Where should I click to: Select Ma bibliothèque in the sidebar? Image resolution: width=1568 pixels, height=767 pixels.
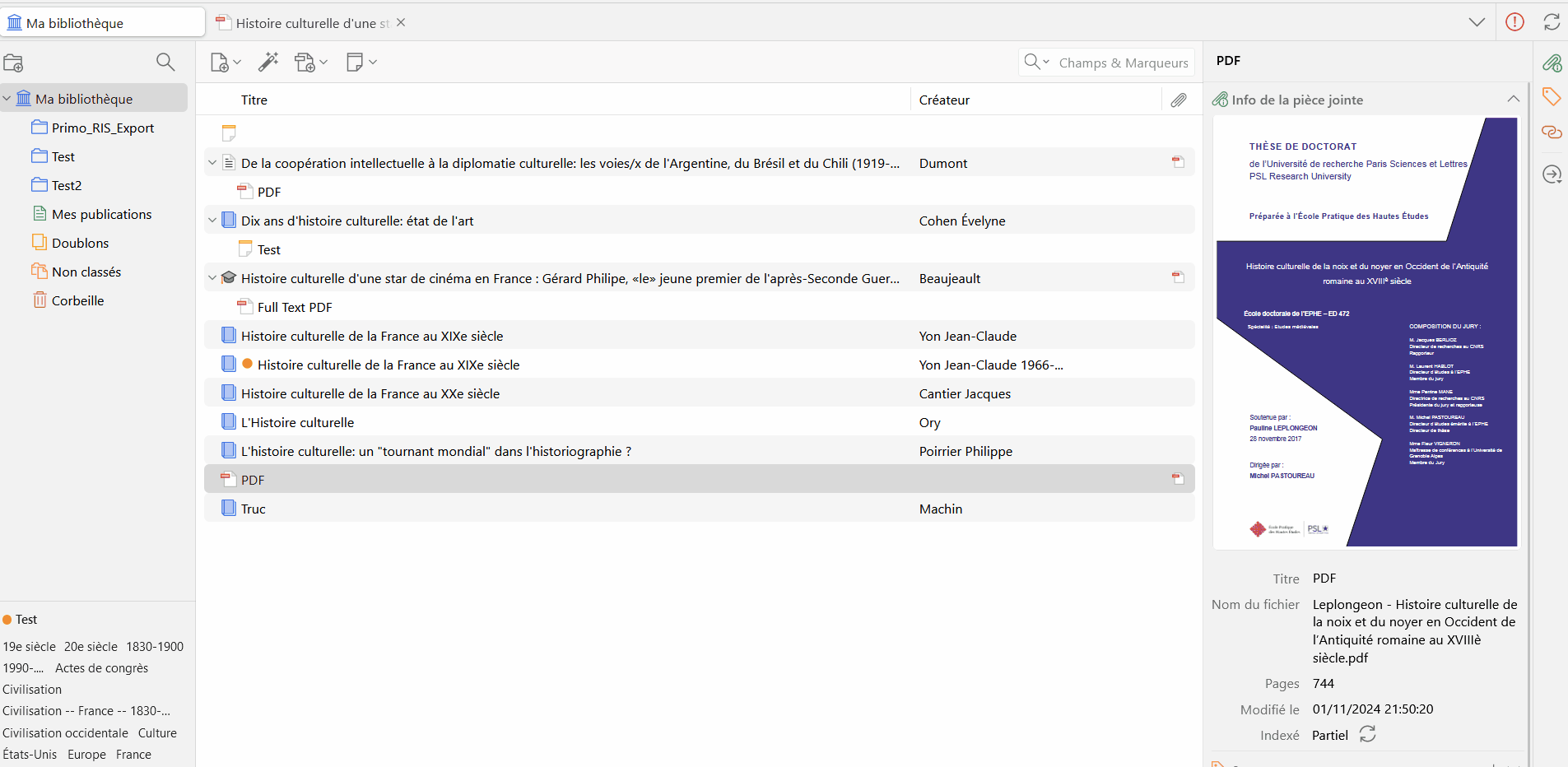coord(82,97)
